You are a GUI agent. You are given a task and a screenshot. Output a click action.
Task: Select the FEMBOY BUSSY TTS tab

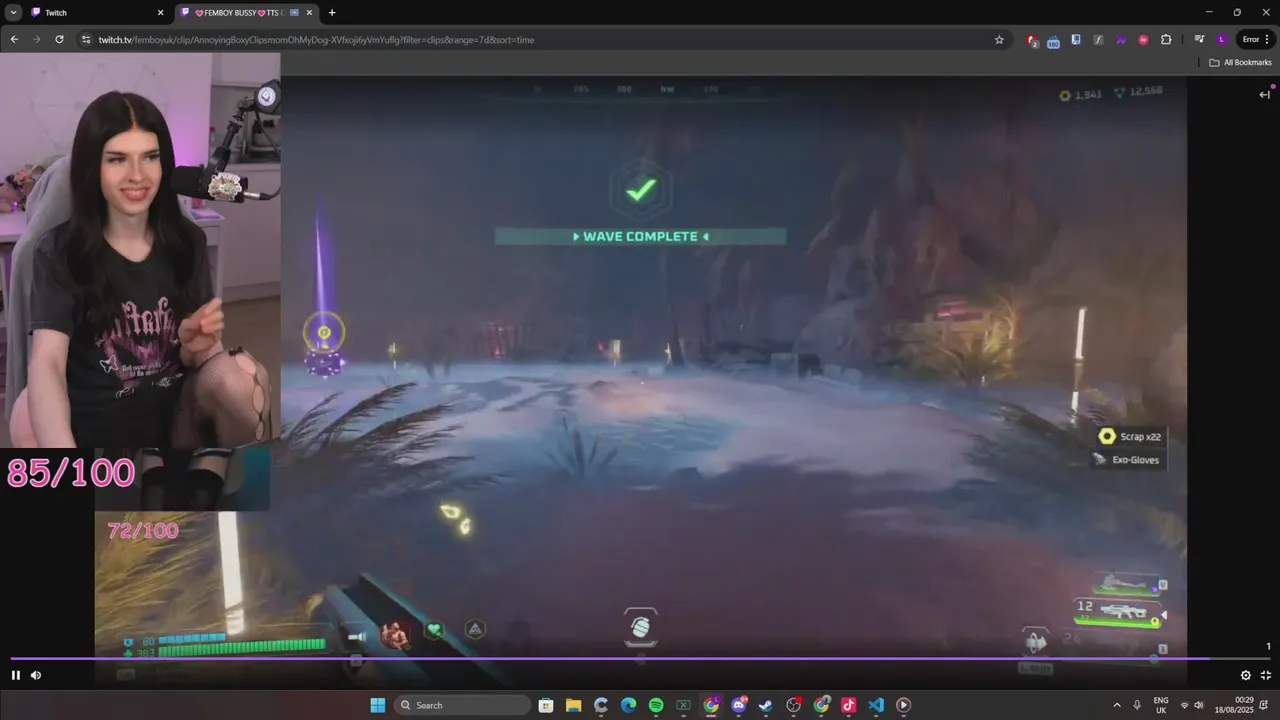pos(246,12)
